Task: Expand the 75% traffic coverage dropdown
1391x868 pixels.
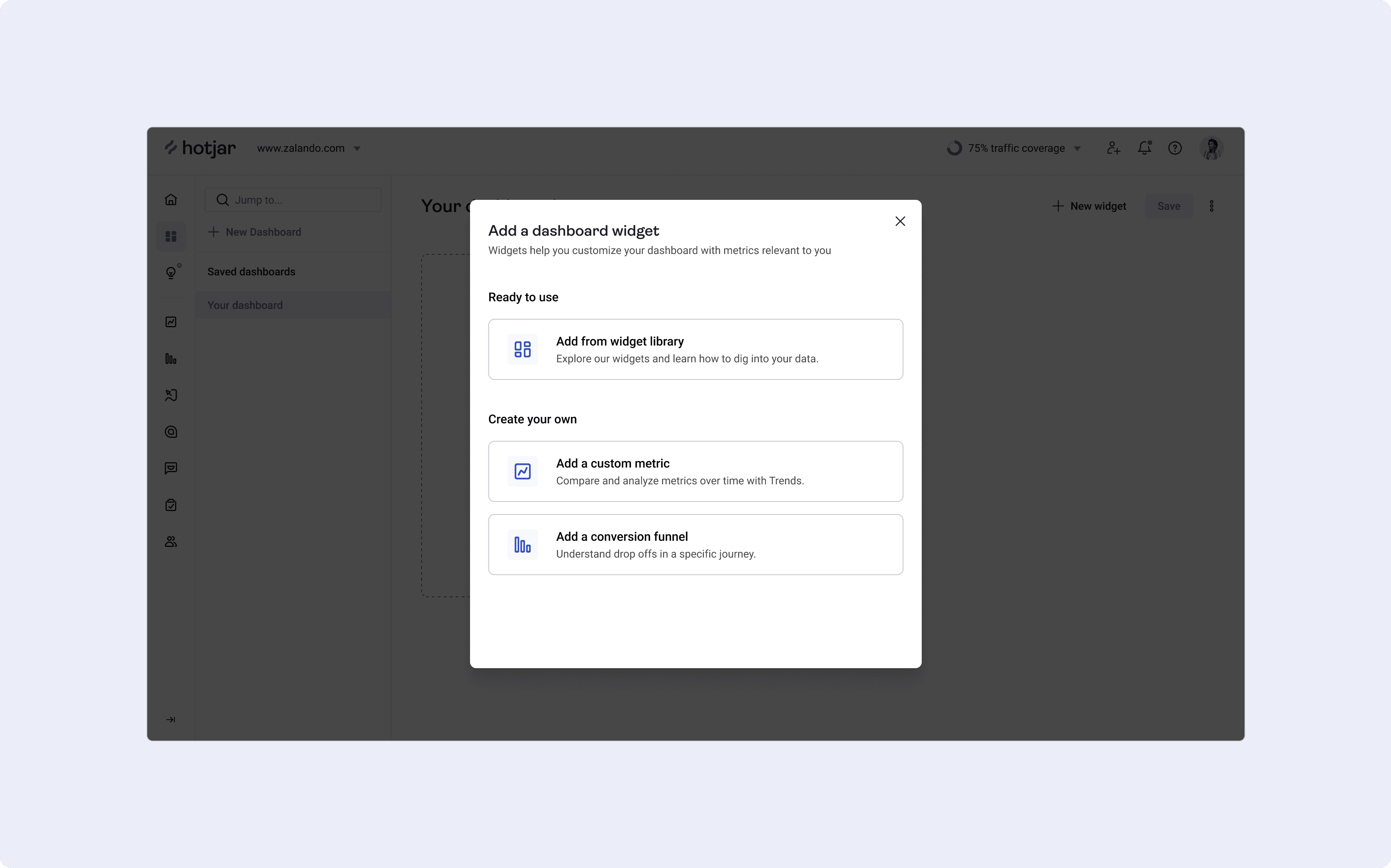Action: [x=1014, y=148]
